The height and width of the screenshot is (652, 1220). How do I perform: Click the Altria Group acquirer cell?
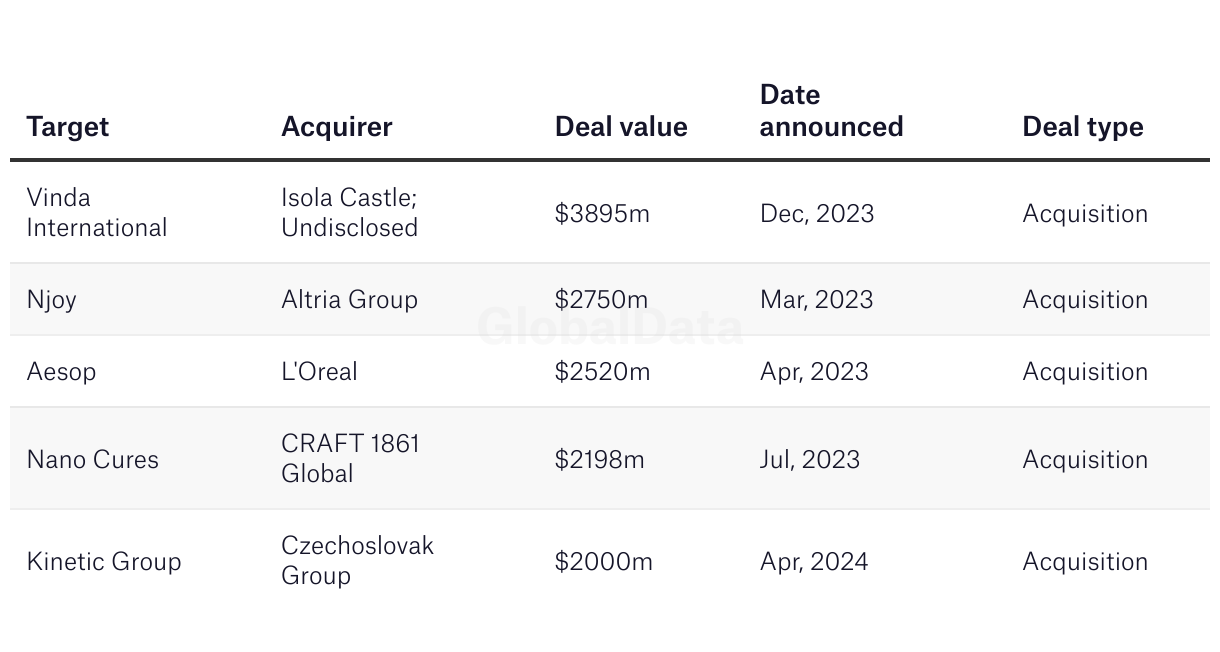[349, 300]
